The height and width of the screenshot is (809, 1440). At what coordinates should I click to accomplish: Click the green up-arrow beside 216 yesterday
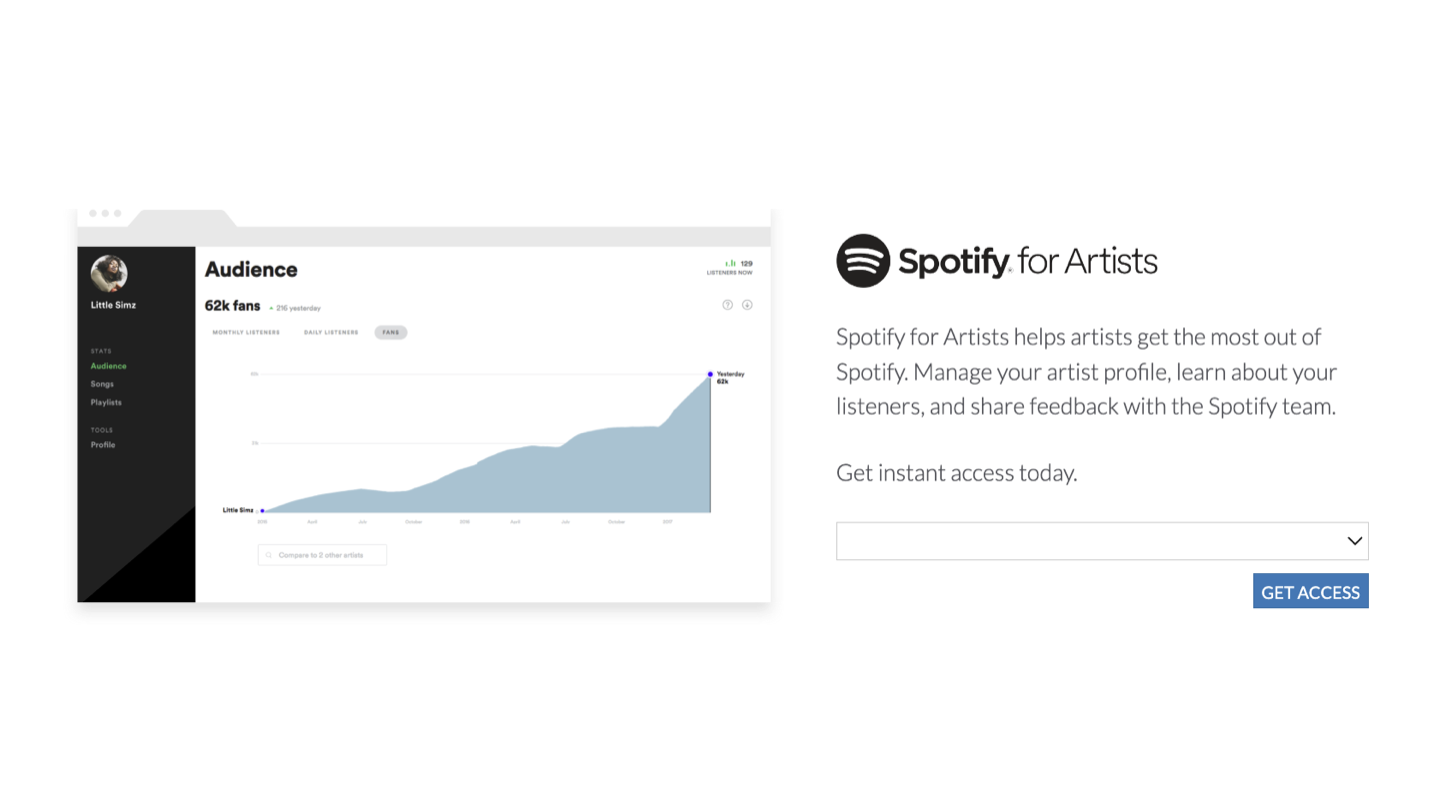pyautogui.click(x=271, y=308)
